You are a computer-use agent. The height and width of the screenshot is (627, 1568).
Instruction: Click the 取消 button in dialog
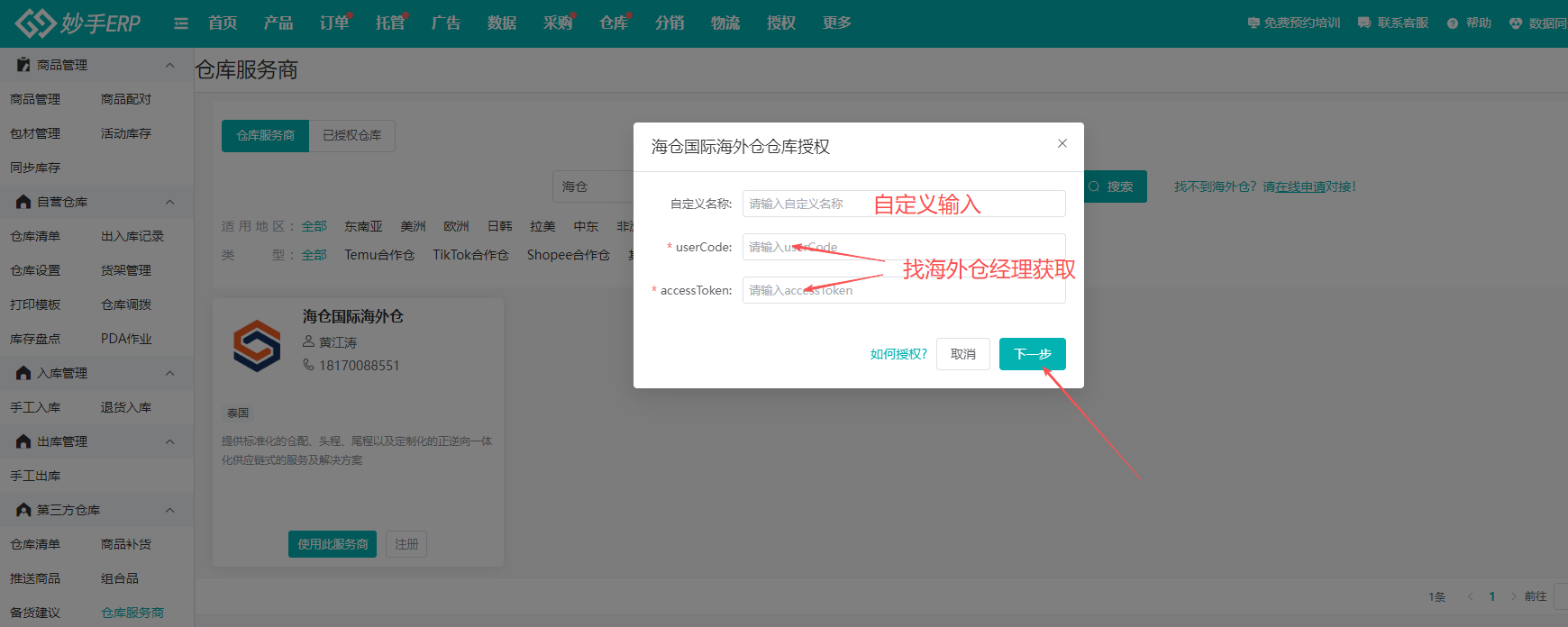click(x=962, y=354)
